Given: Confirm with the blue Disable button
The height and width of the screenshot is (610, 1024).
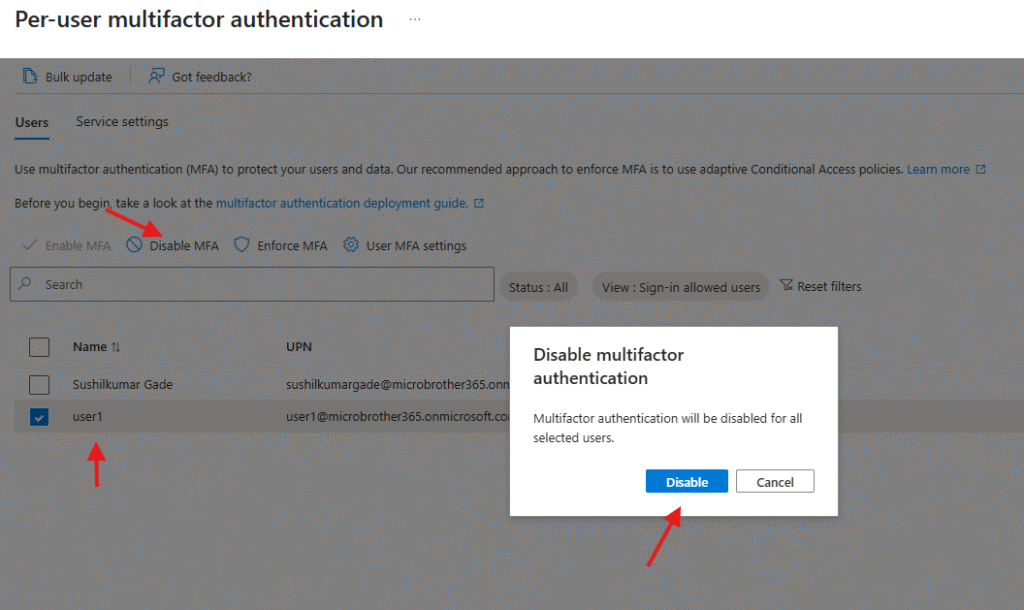Looking at the screenshot, I should (687, 482).
